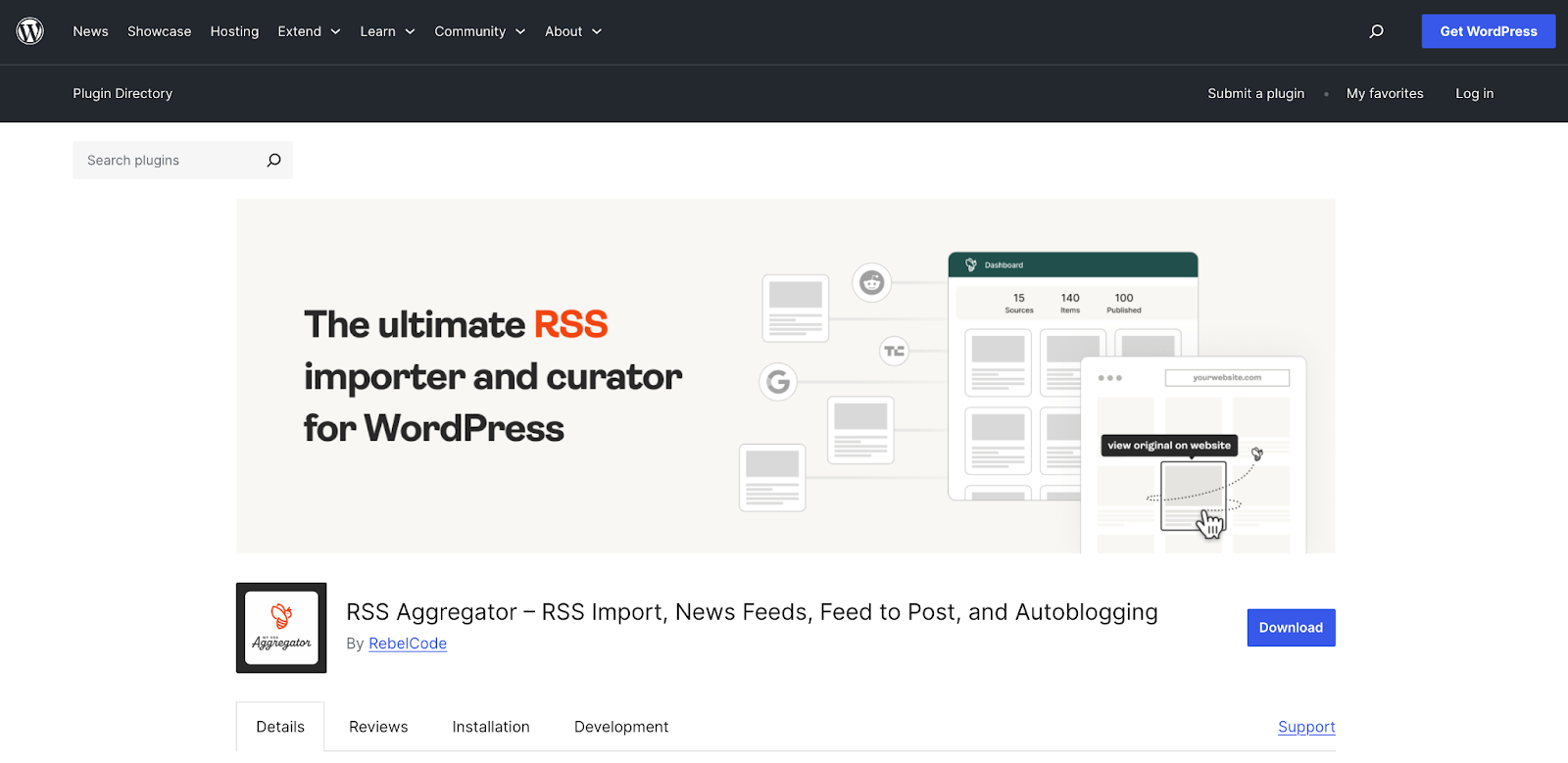Open the News menu item
This screenshot has width=1568, height=763.
click(90, 31)
